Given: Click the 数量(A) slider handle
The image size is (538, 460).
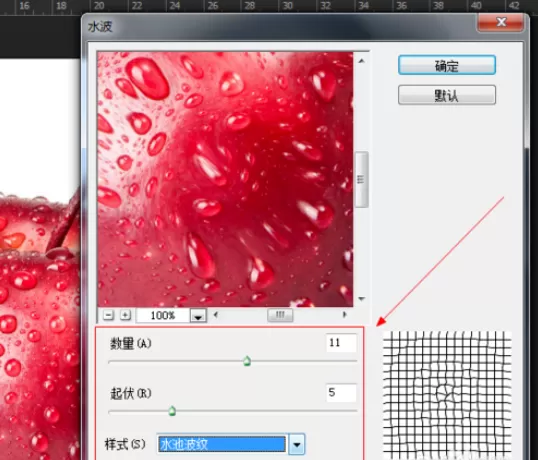Looking at the screenshot, I should coord(247,361).
